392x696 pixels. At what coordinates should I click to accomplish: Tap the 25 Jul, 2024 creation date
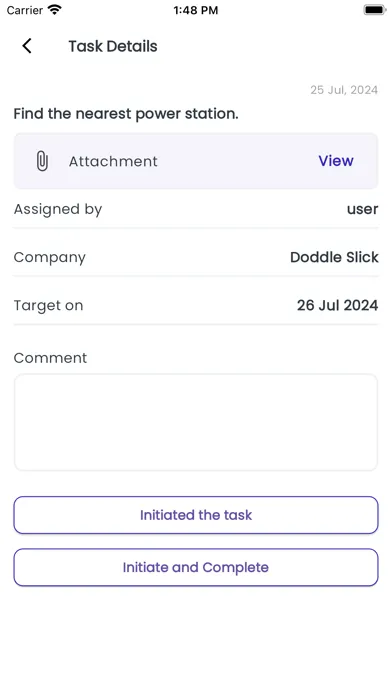(x=344, y=90)
